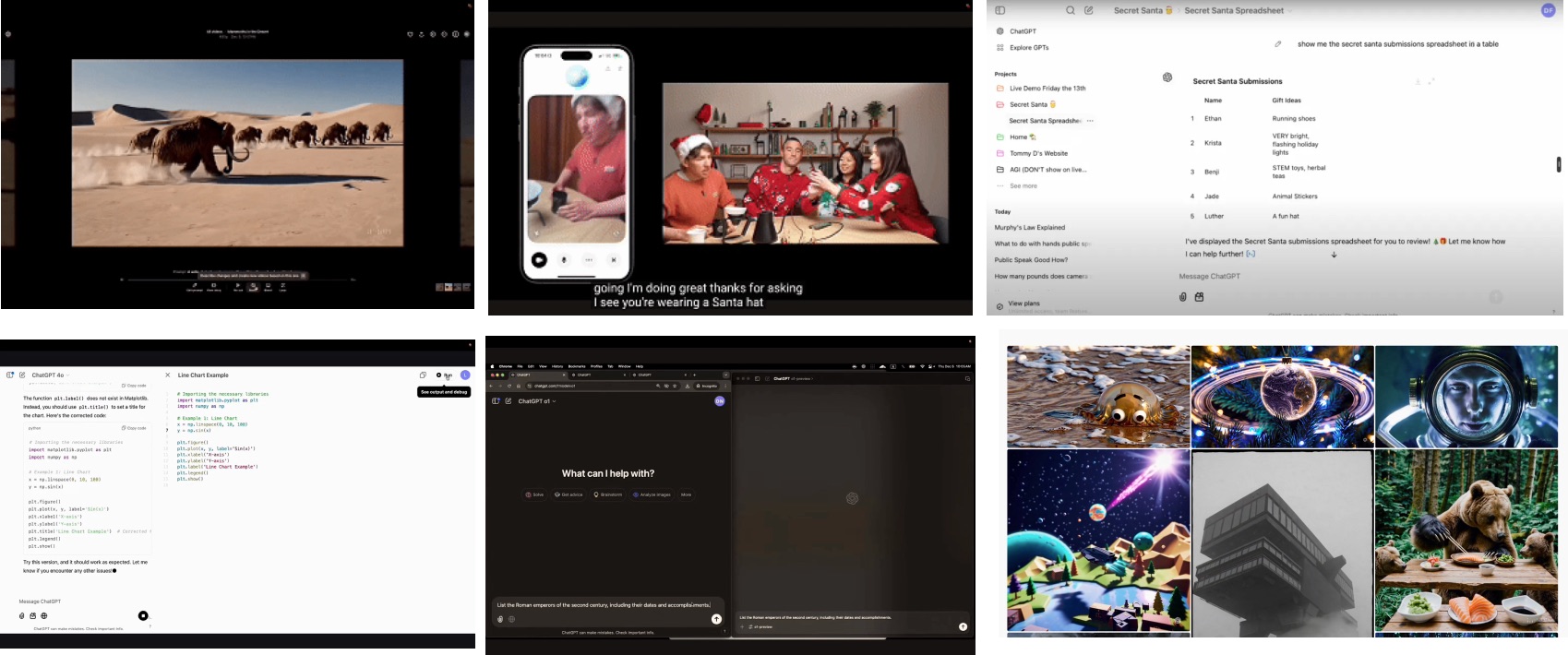Open the Bookmarks menu in the menu bar
Screen dimensions: 1568x655
pos(577,366)
